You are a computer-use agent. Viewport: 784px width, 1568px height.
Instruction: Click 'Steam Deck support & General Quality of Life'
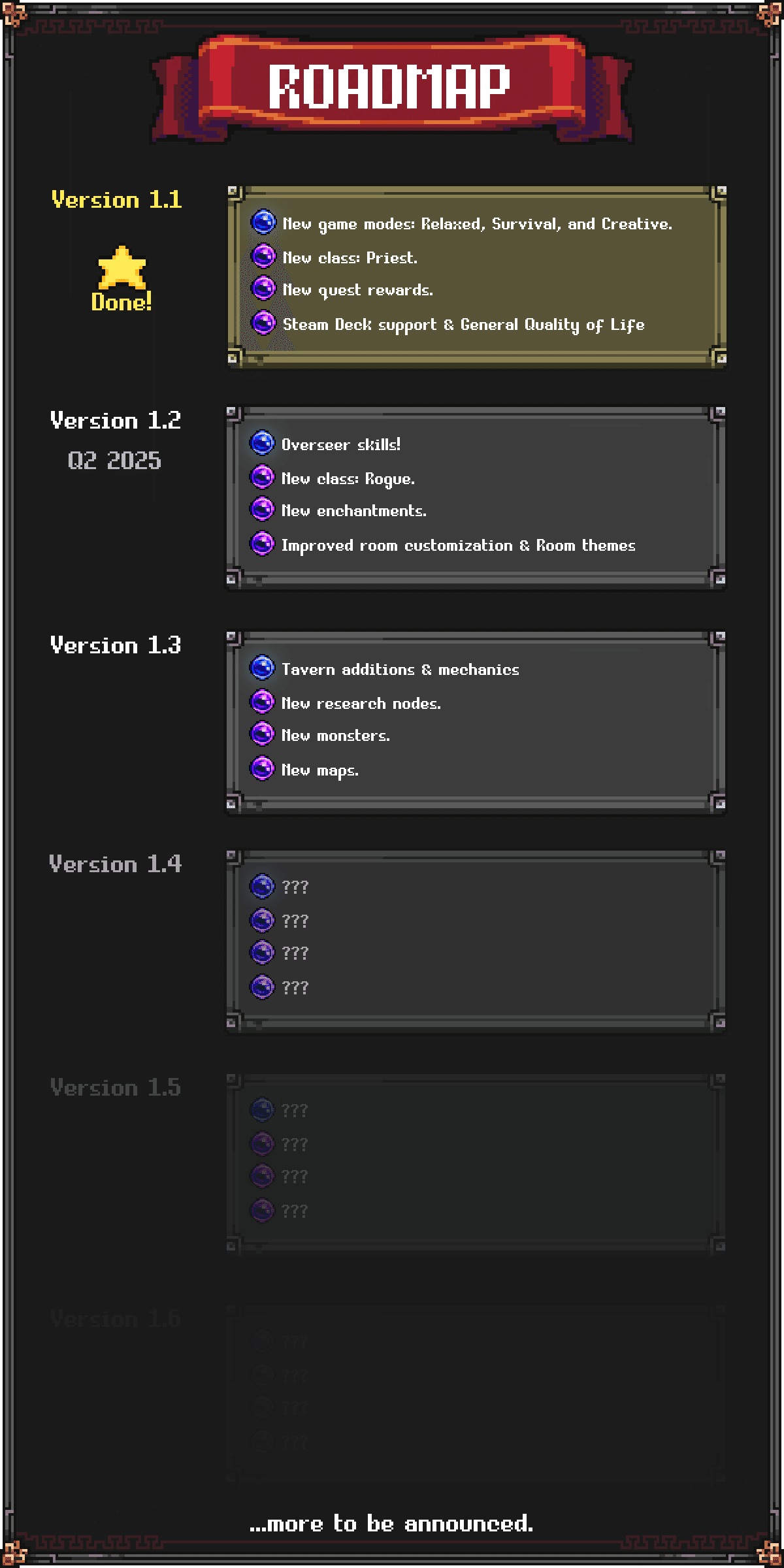[x=463, y=325]
